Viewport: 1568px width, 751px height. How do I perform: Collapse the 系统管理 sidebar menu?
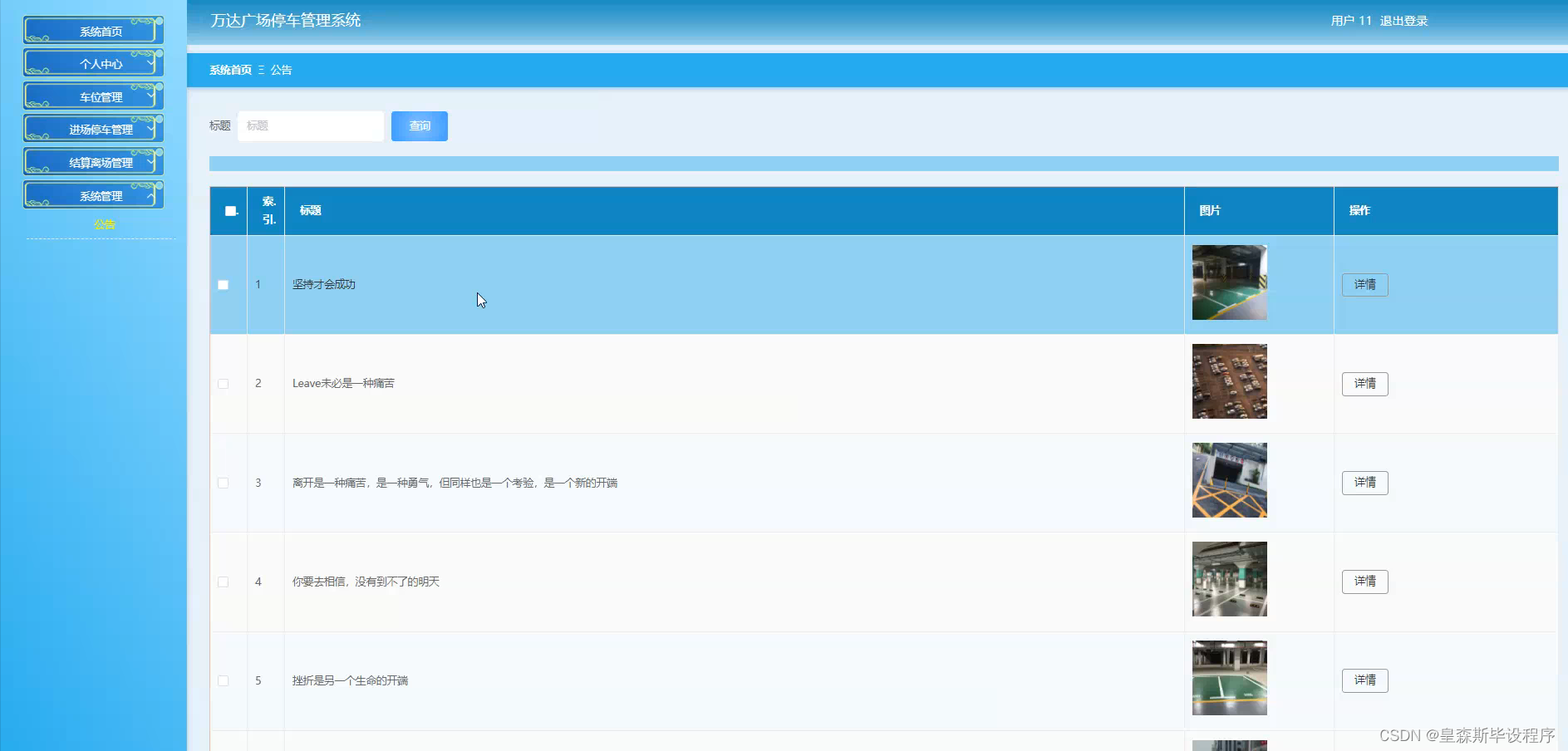[93, 195]
